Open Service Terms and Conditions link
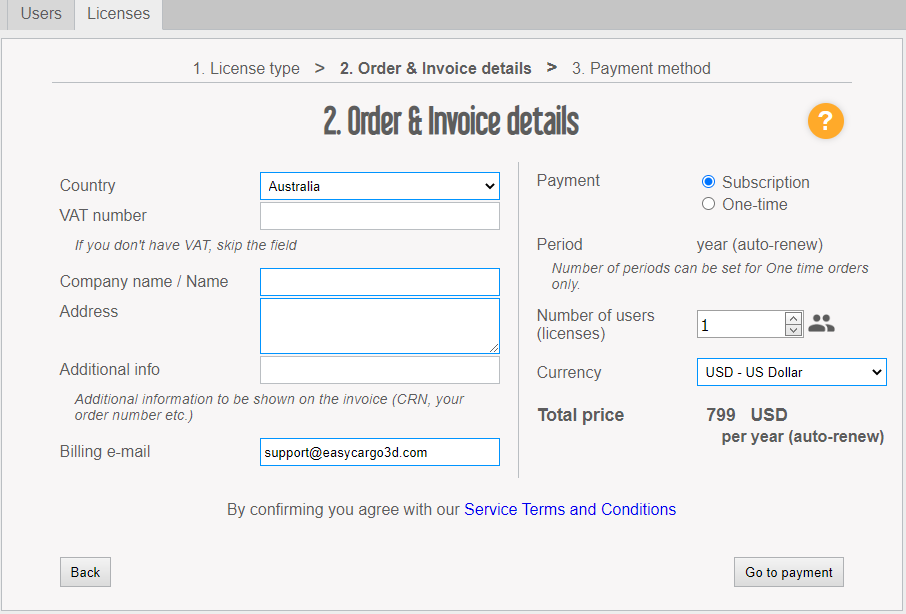The width and height of the screenshot is (906, 614). click(x=570, y=509)
